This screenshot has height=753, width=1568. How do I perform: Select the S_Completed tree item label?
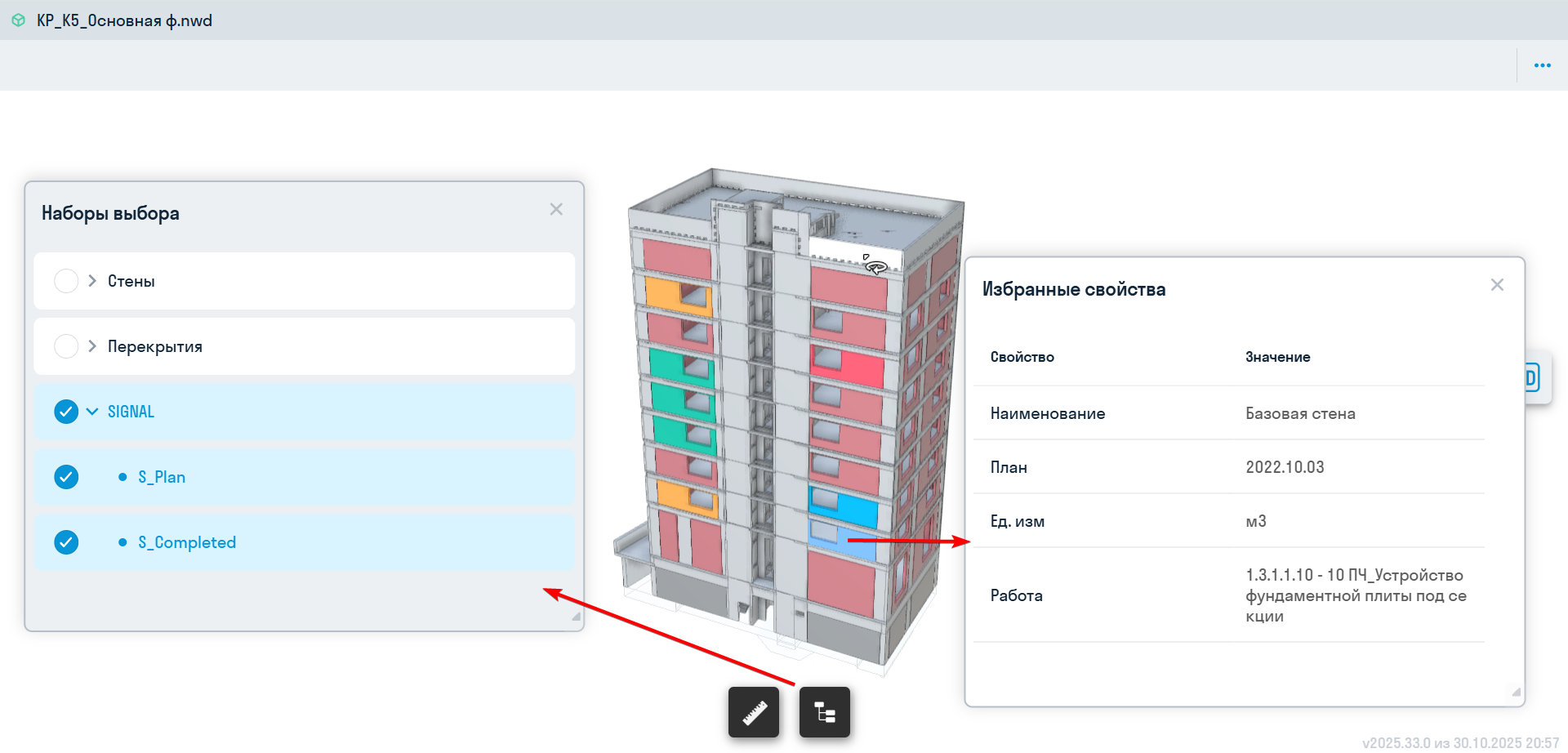(x=187, y=542)
